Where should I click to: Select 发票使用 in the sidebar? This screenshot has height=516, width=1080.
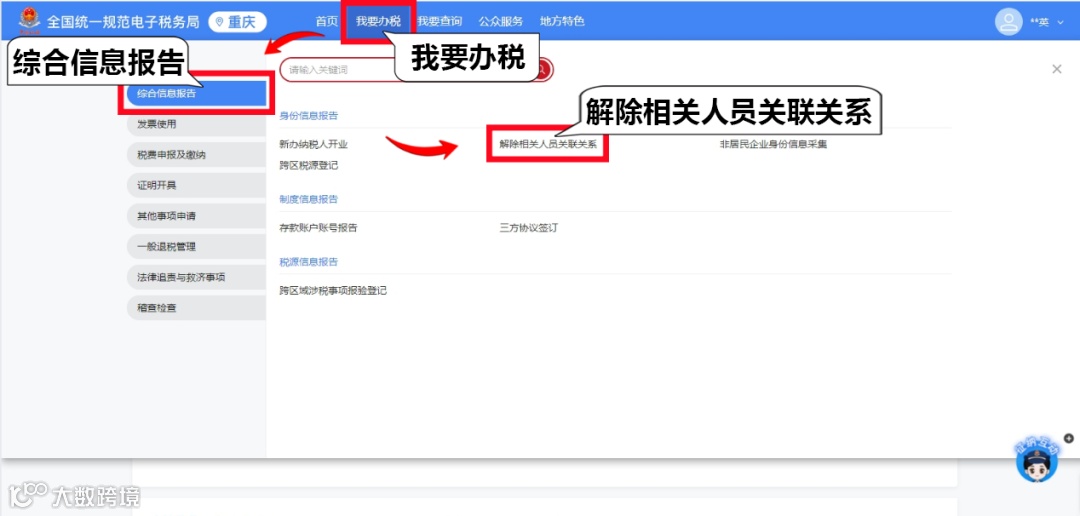tap(197, 124)
